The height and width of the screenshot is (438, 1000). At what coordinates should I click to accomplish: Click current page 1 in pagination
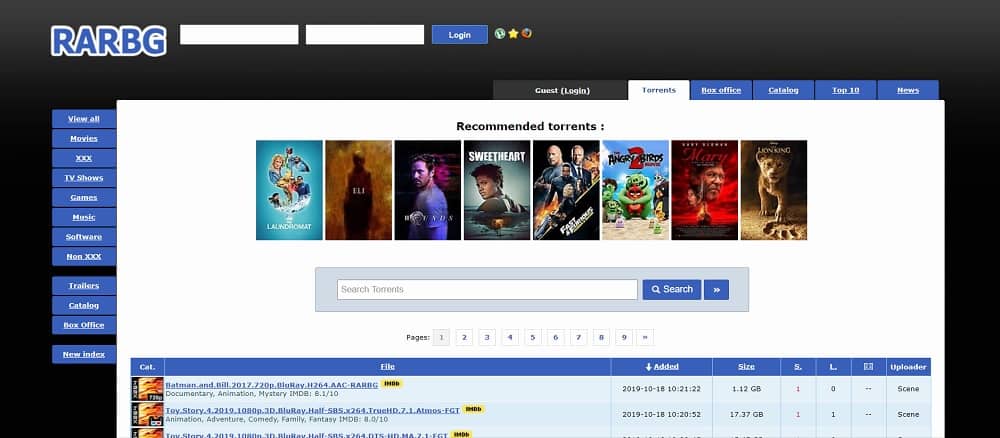(441, 337)
